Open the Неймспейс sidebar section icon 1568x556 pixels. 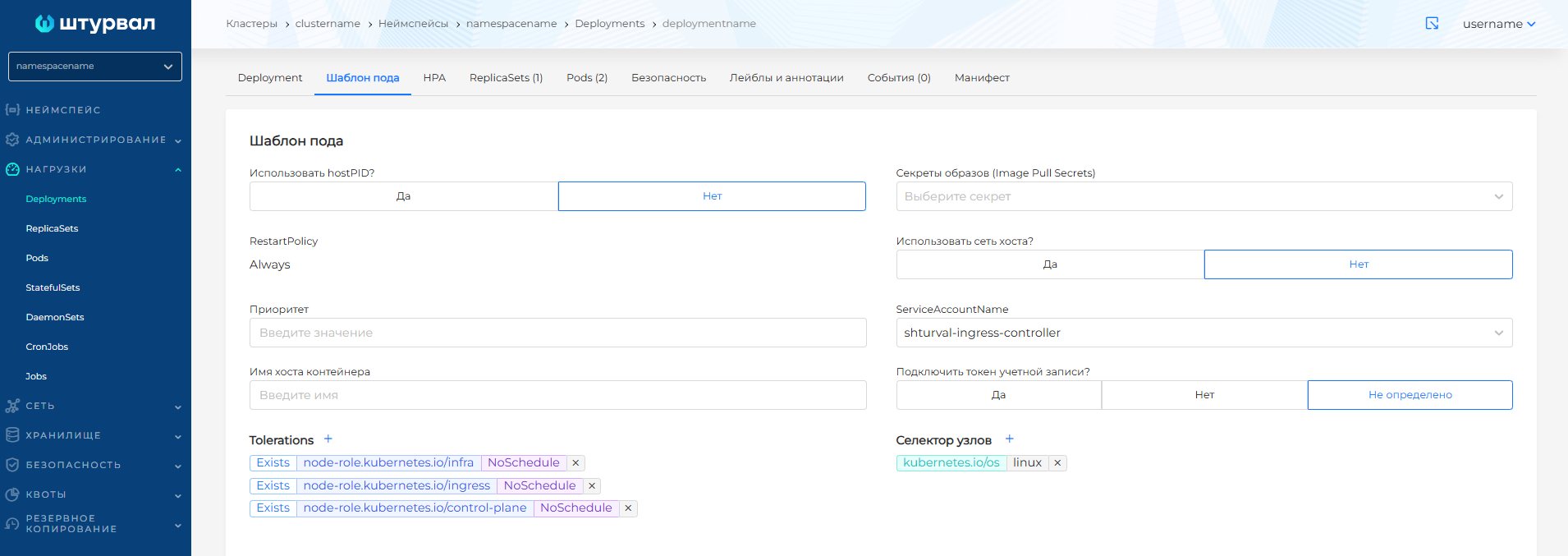point(12,110)
